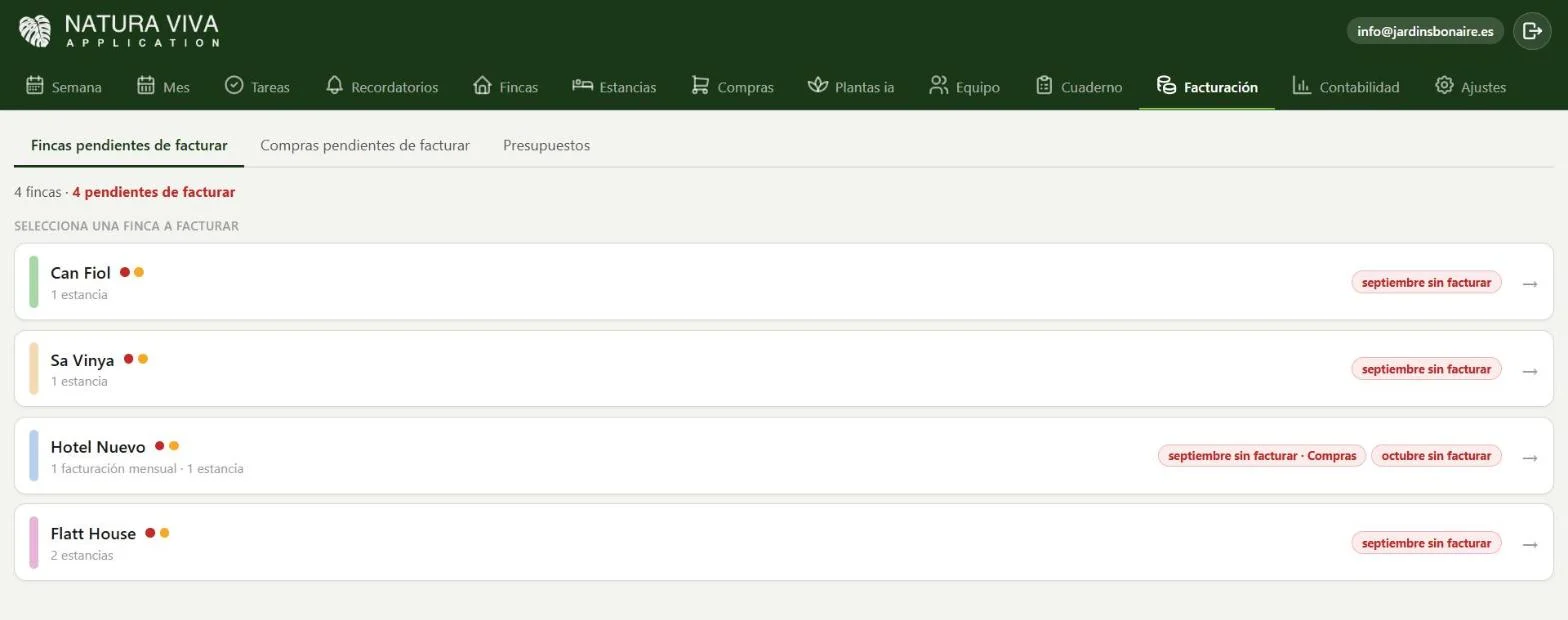This screenshot has width=1568, height=620.
Task: Click the blue color bar on Hotel Nuevo
Action: click(x=33, y=456)
